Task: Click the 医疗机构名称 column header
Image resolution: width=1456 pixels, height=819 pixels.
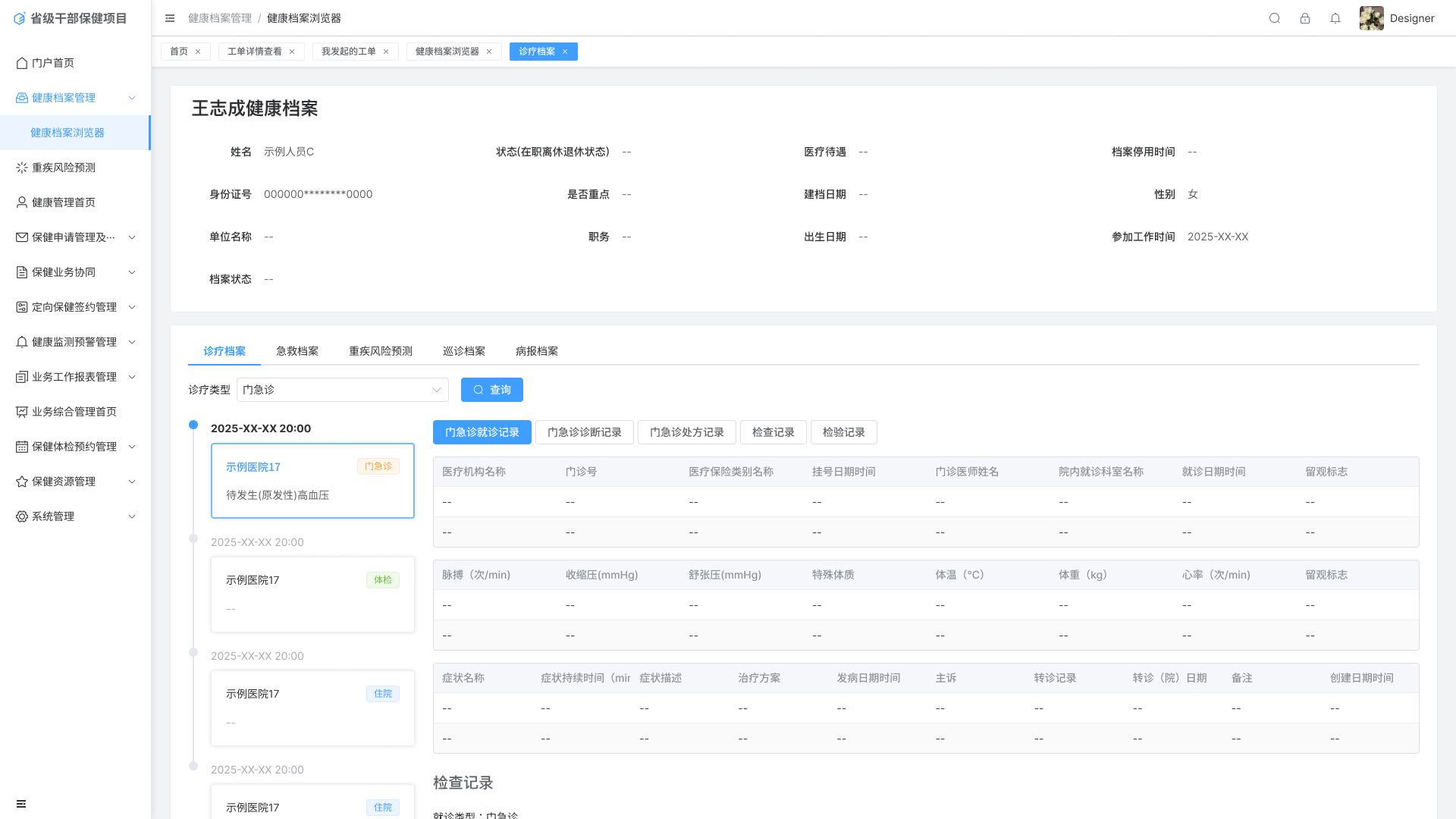Action: 474,472
